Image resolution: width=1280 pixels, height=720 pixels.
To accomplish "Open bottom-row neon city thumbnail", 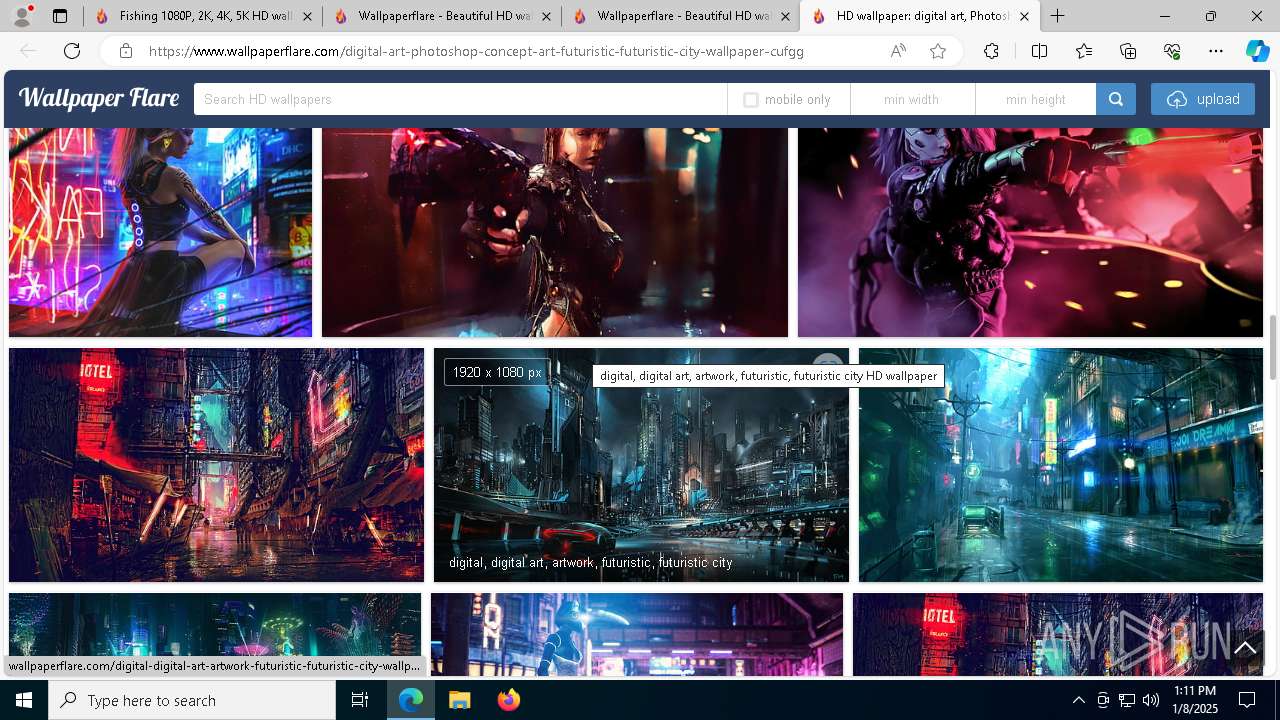I will point(215,635).
